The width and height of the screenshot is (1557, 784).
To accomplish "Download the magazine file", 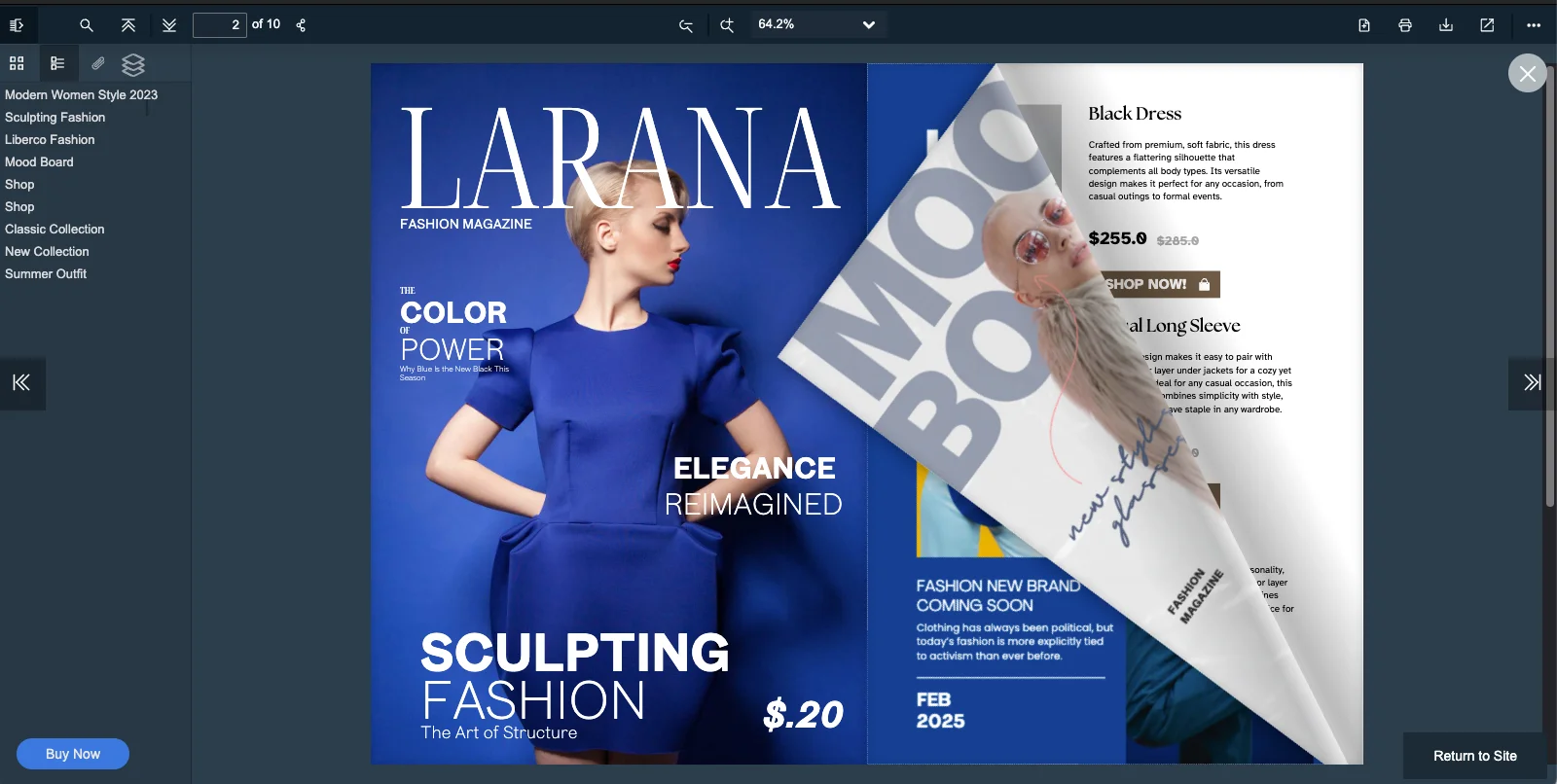I will point(1446,25).
